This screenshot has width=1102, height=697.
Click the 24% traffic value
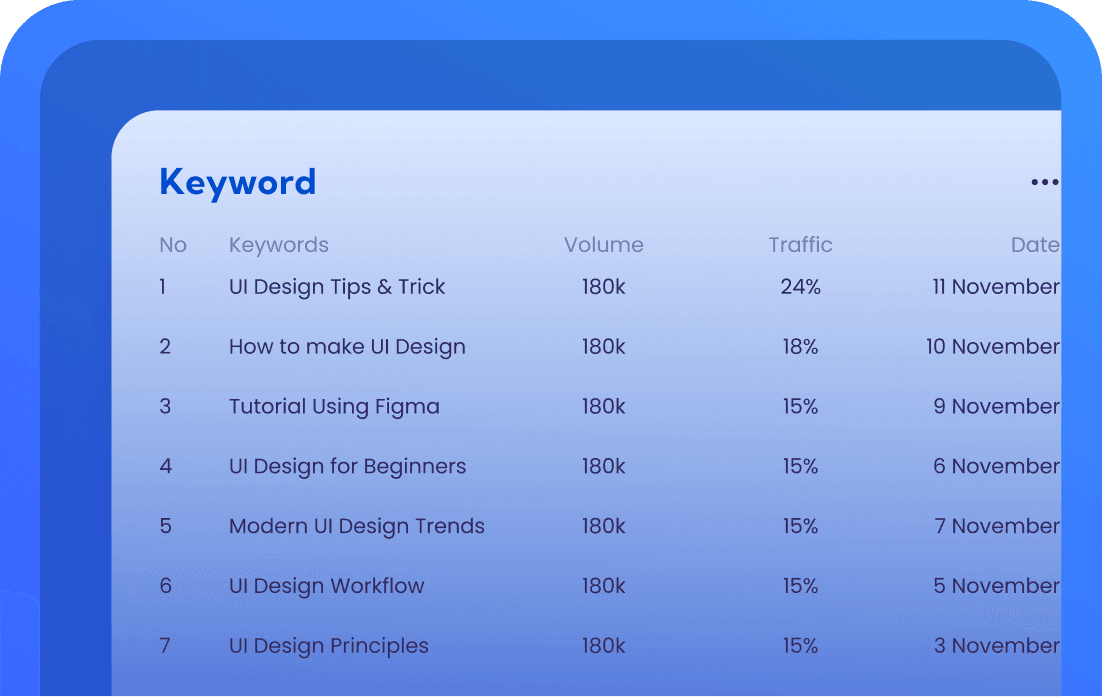[800, 287]
